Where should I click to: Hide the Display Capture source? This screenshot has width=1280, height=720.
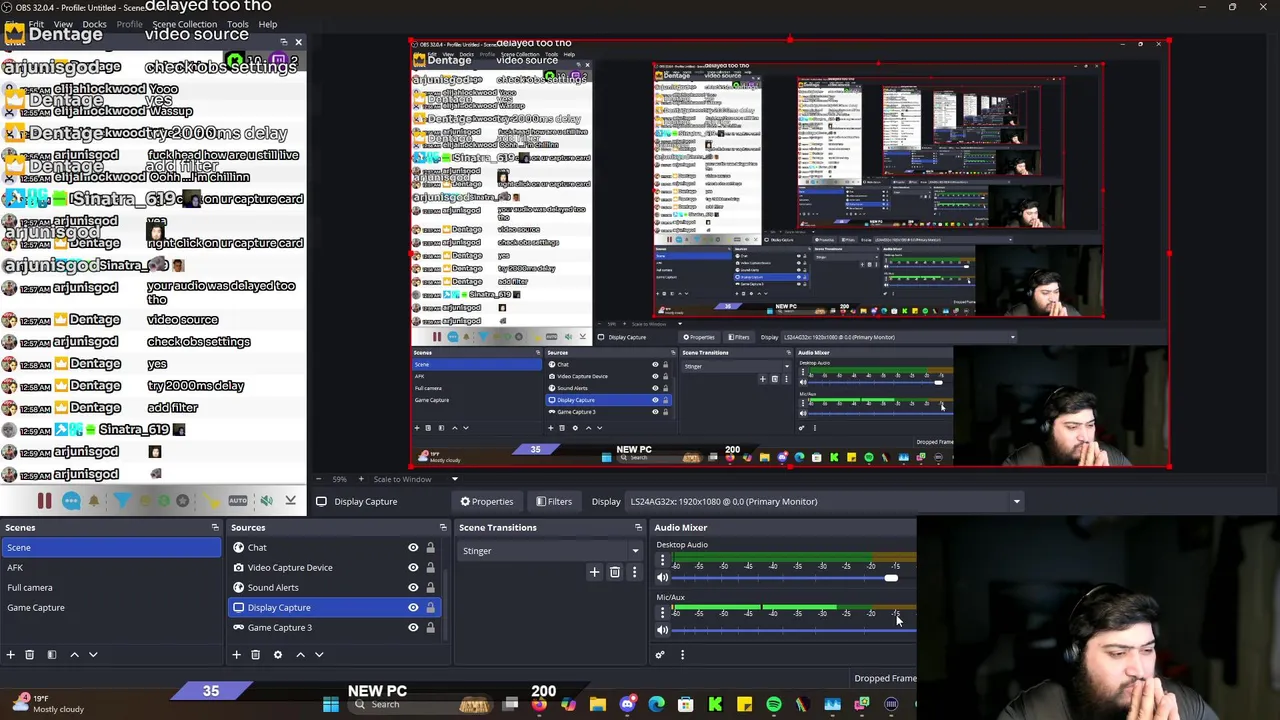tap(413, 608)
